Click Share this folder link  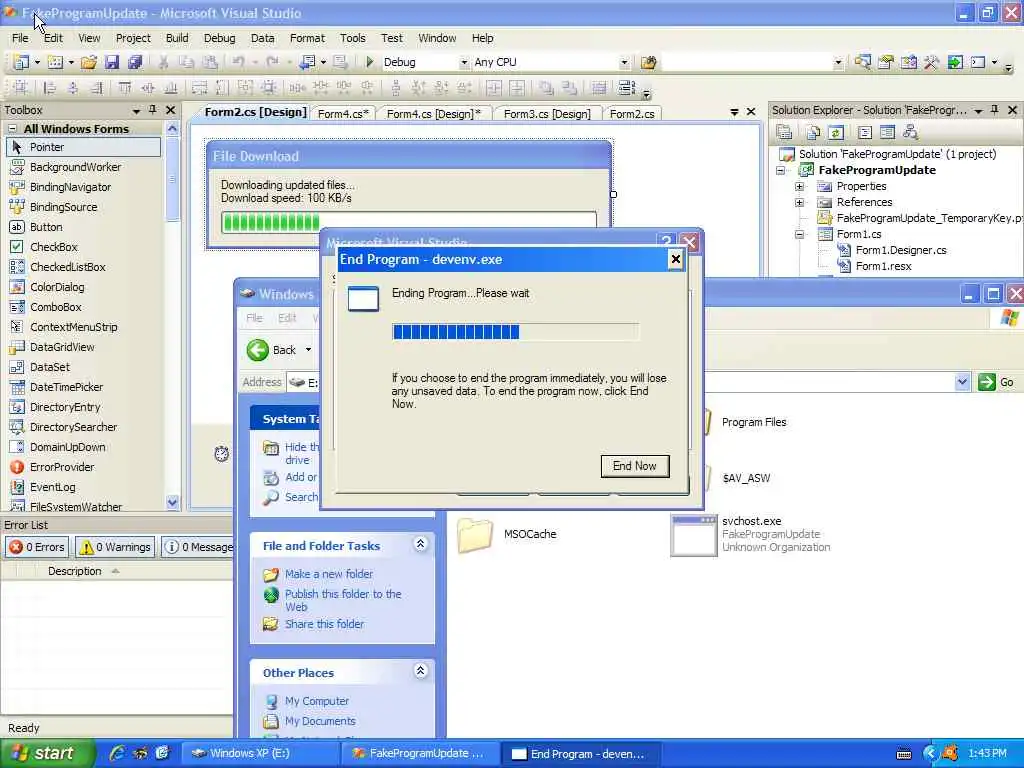click(325, 624)
